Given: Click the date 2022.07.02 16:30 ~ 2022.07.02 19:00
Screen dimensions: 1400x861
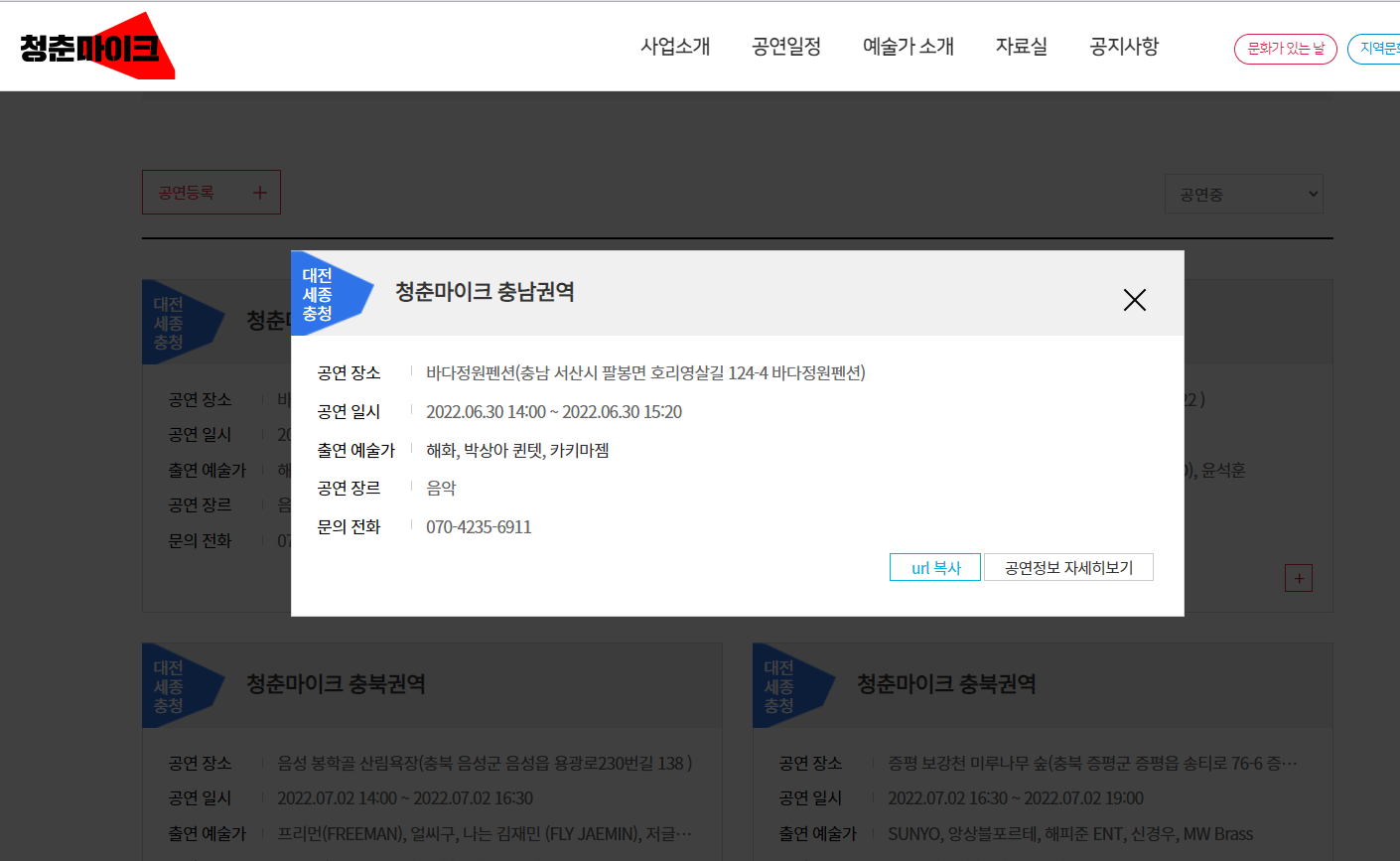Looking at the screenshot, I should coord(1016,798).
